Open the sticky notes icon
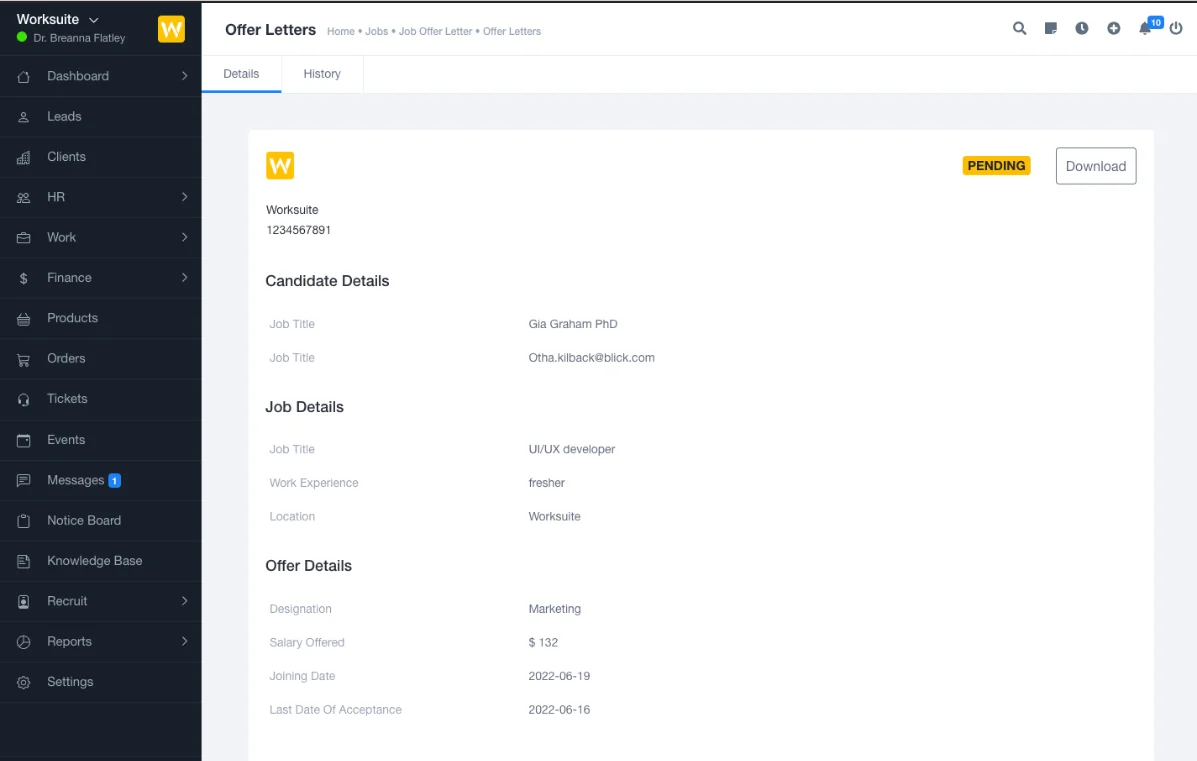 (x=1050, y=29)
